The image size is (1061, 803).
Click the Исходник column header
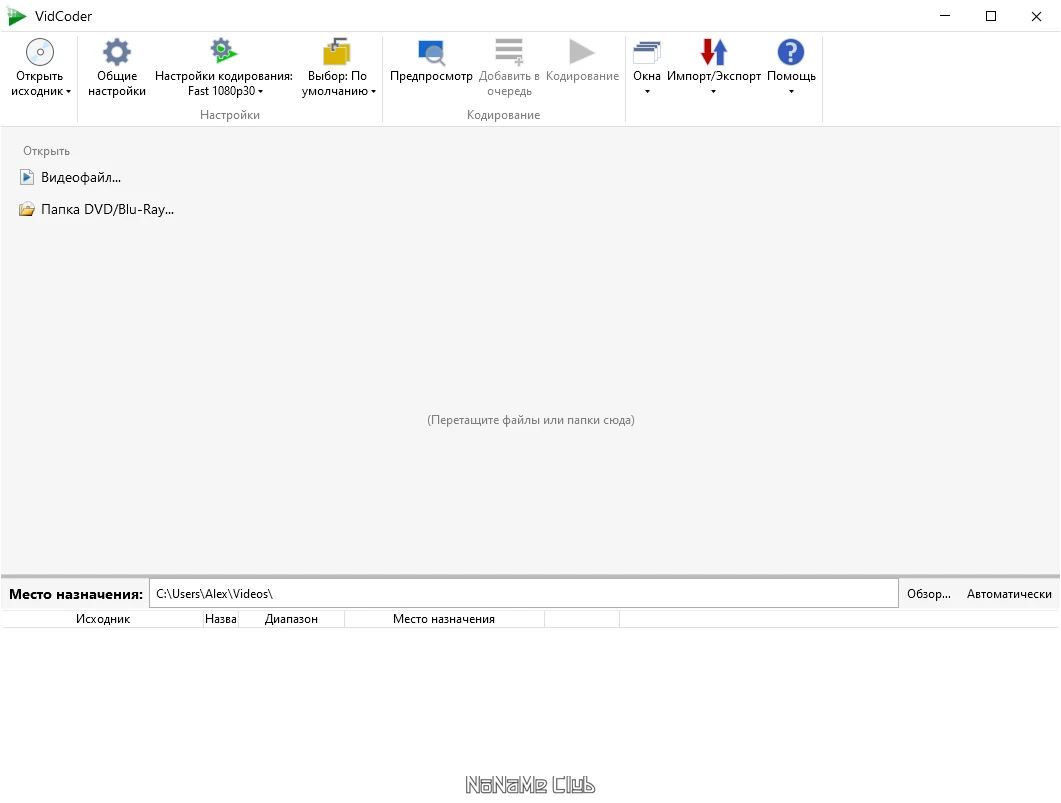[x=103, y=618]
